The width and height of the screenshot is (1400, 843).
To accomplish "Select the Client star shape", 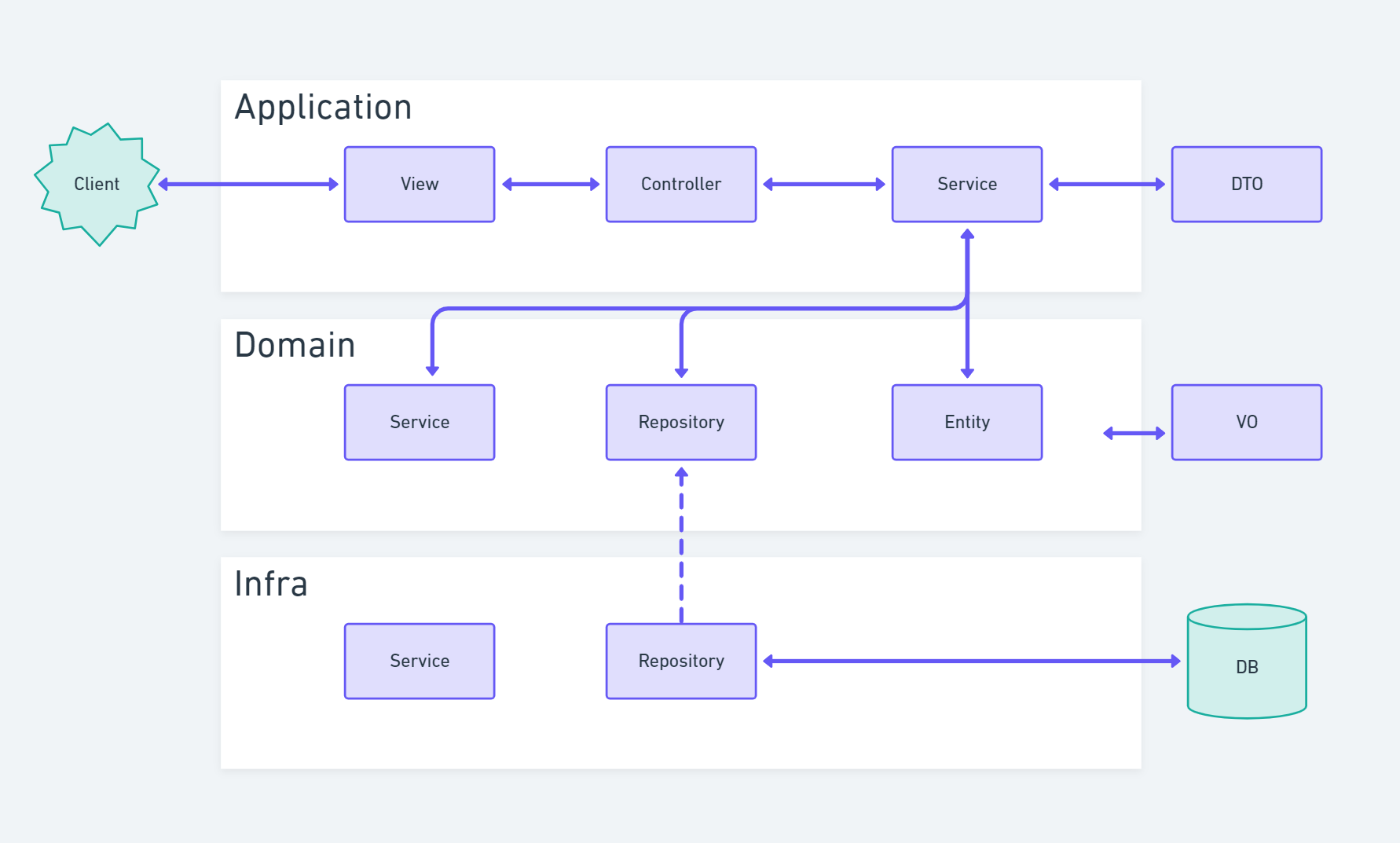I will tap(97, 184).
